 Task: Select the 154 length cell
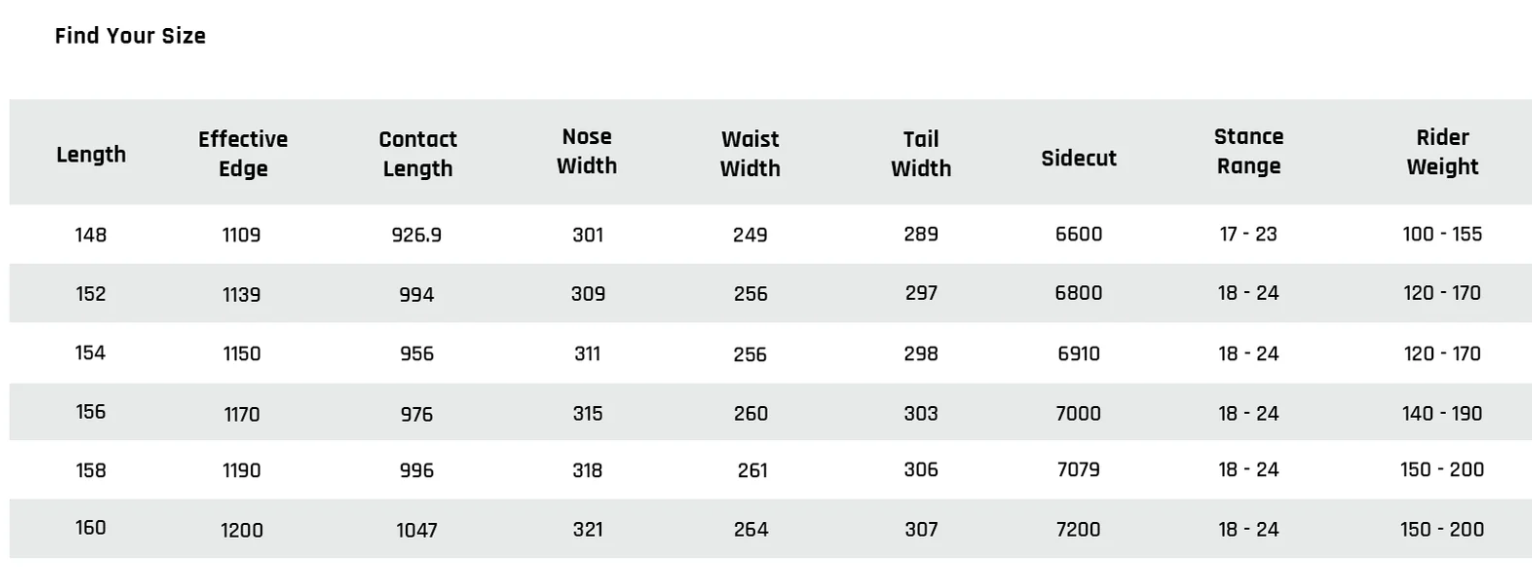(x=91, y=353)
